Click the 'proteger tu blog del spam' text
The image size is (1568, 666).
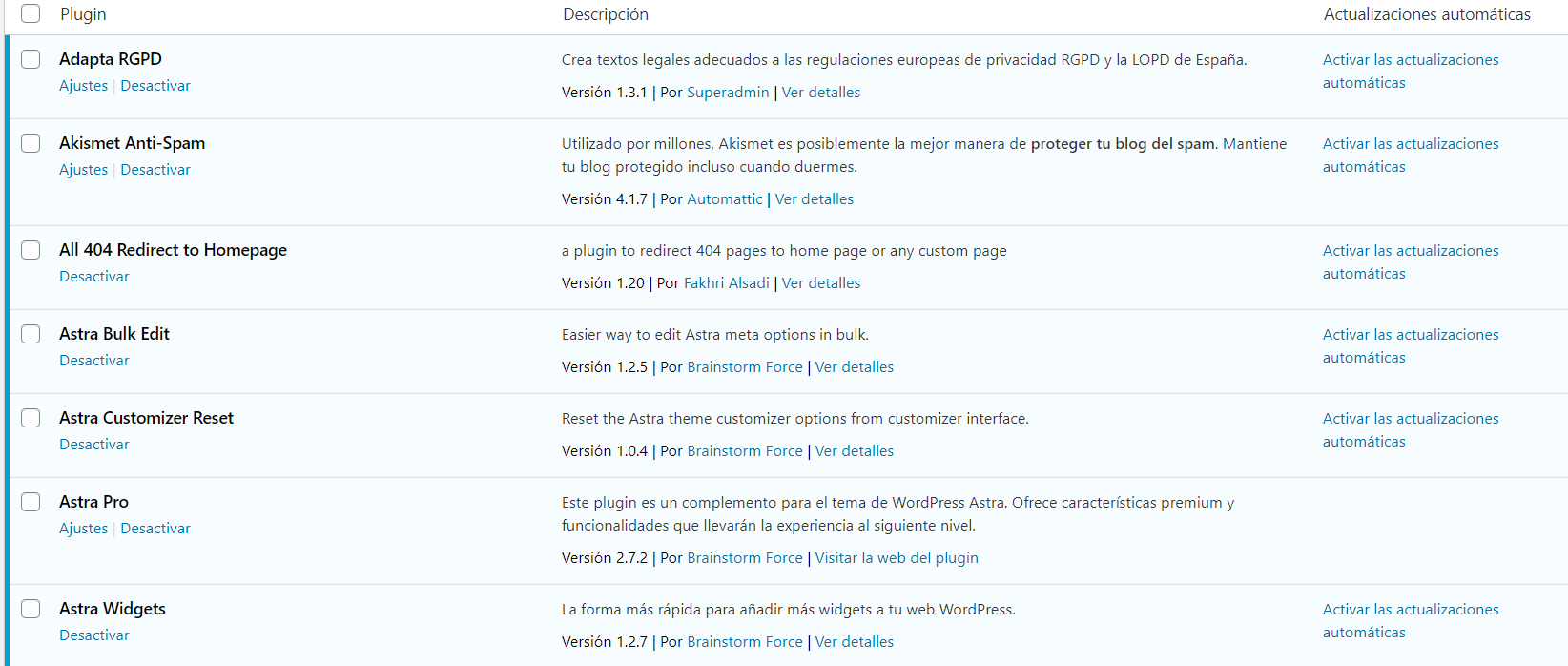(x=1123, y=144)
